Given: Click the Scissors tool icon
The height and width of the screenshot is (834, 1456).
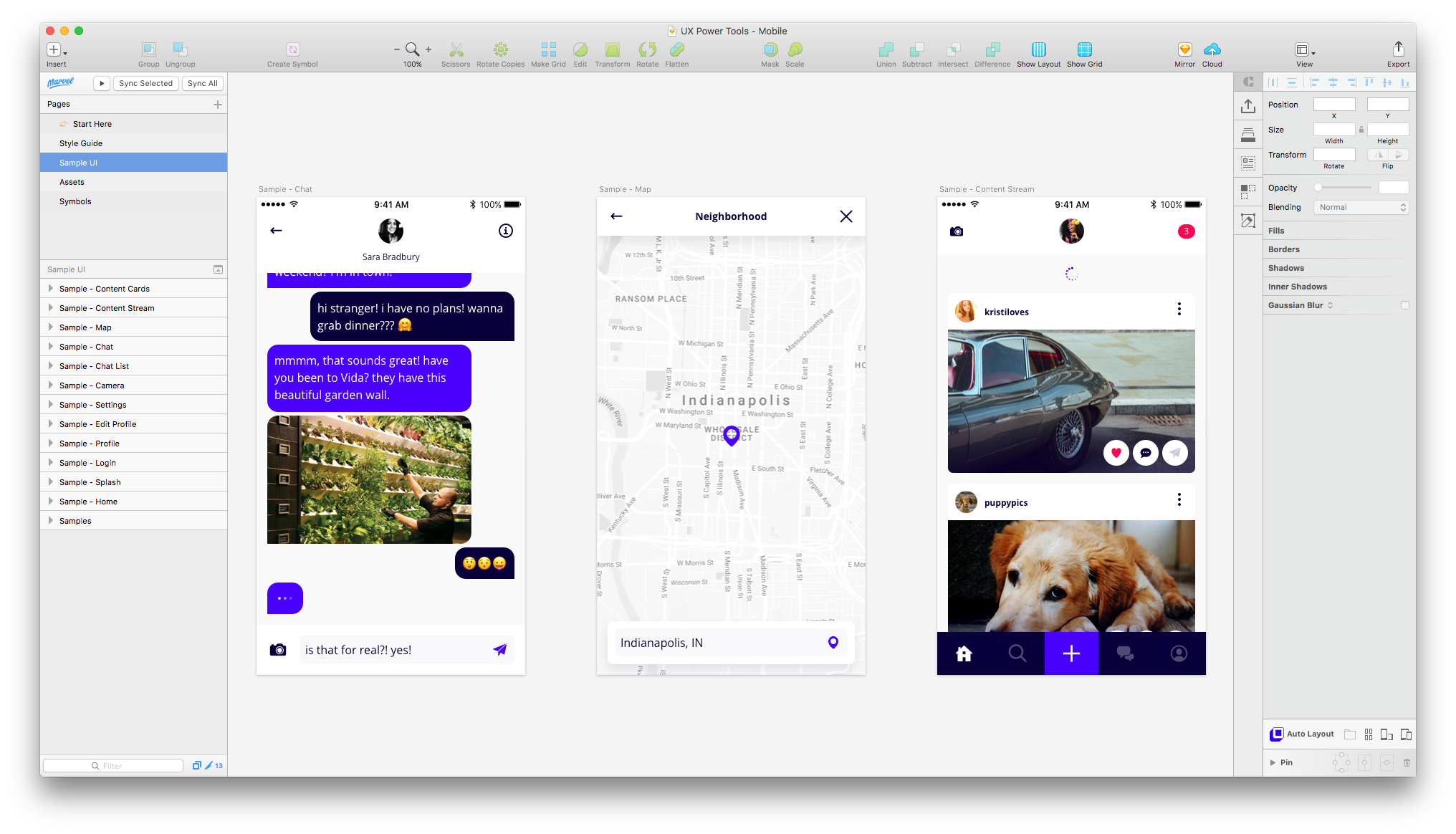Looking at the screenshot, I should click(x=456, y=49).
